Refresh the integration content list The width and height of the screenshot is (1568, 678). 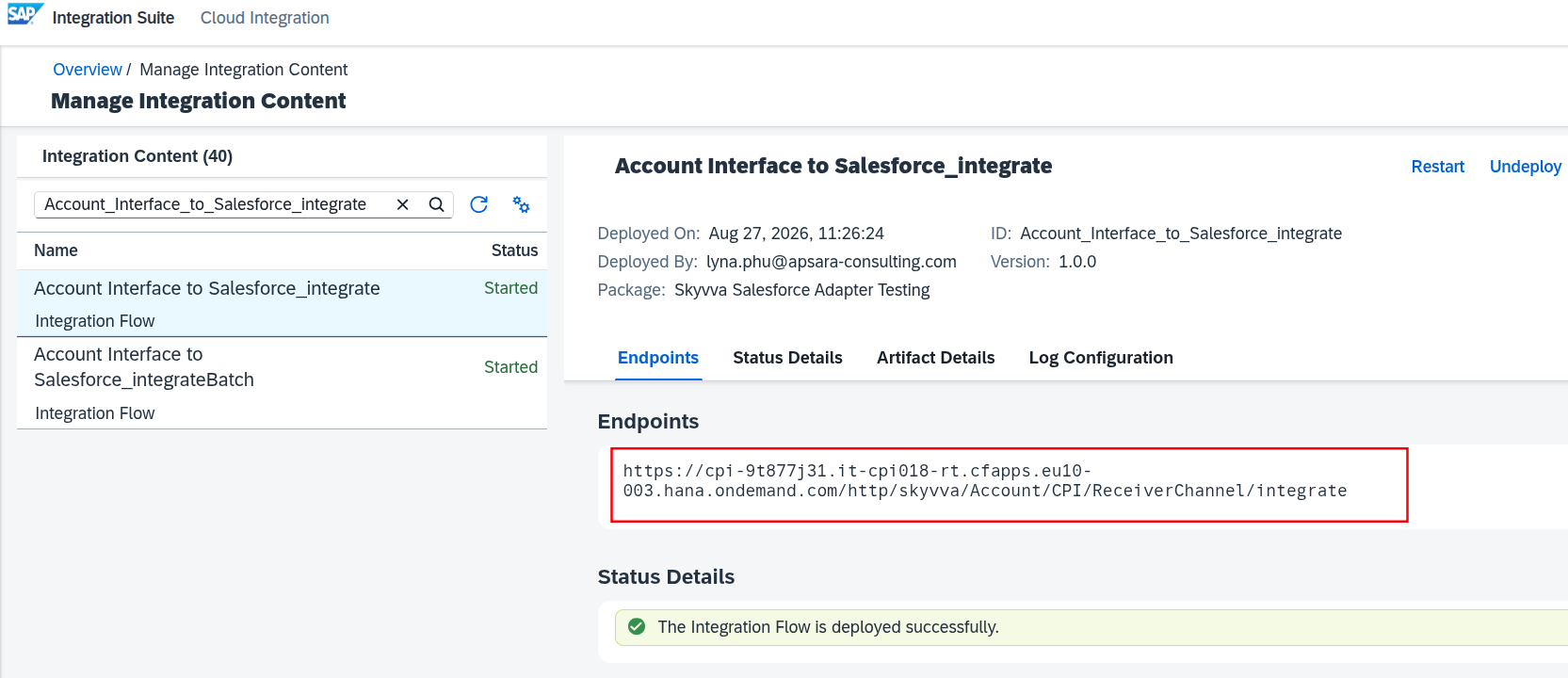click(478, 204)
